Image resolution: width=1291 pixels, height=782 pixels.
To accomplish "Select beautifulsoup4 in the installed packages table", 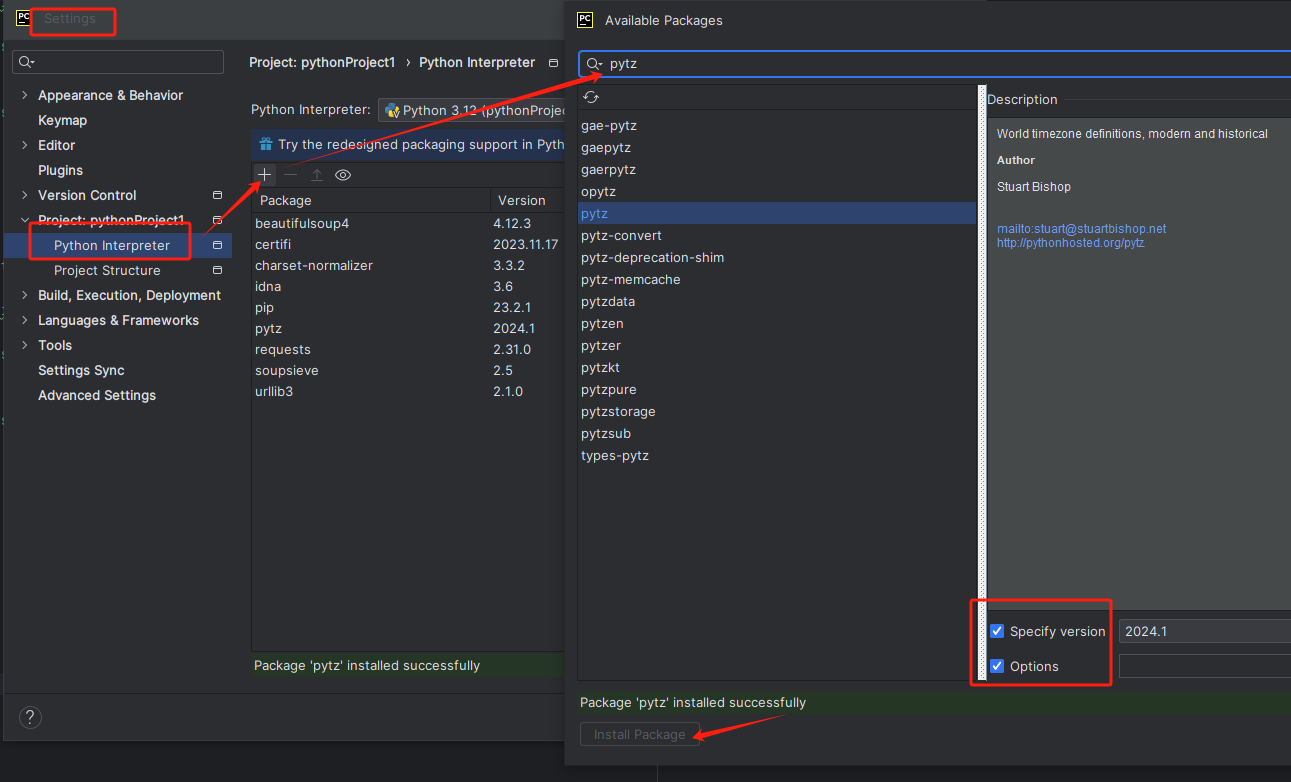I will click(x=408, y=223).
